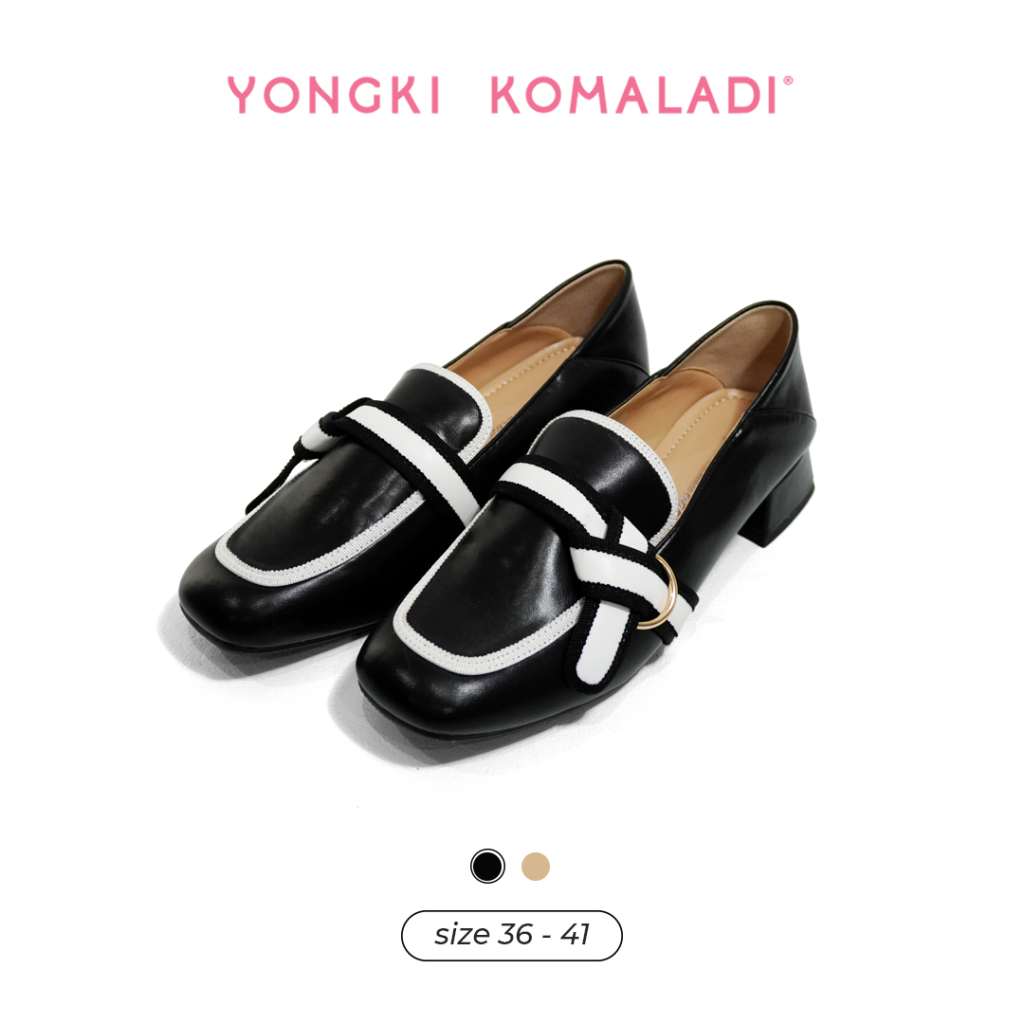
Task: Click the word YONGKI in the logo
Action: pyautogui.click(x=333, y=95)
